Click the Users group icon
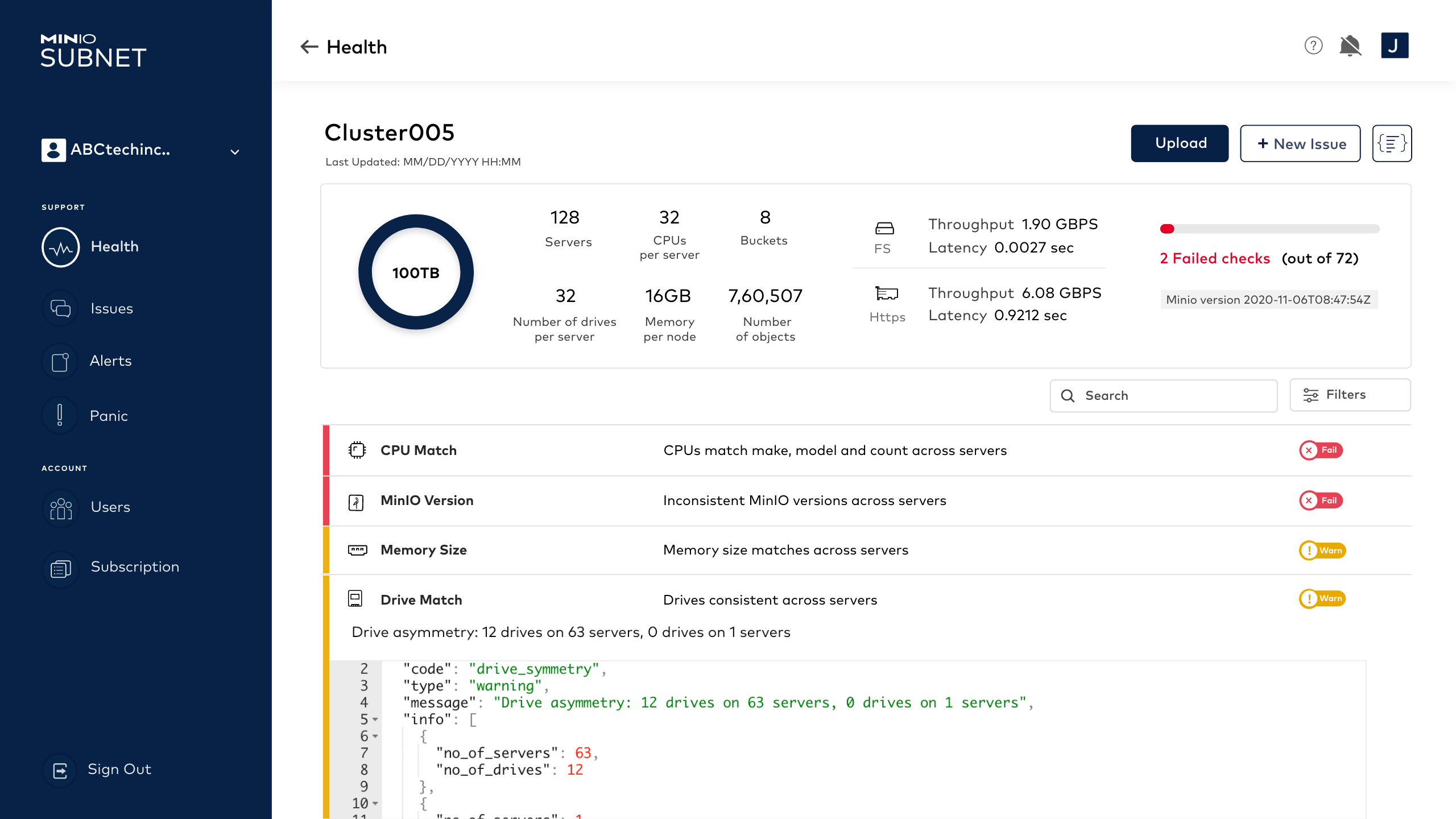Image resolution: width=1456 pixels, height=819 pixels. tap(60, 508)
